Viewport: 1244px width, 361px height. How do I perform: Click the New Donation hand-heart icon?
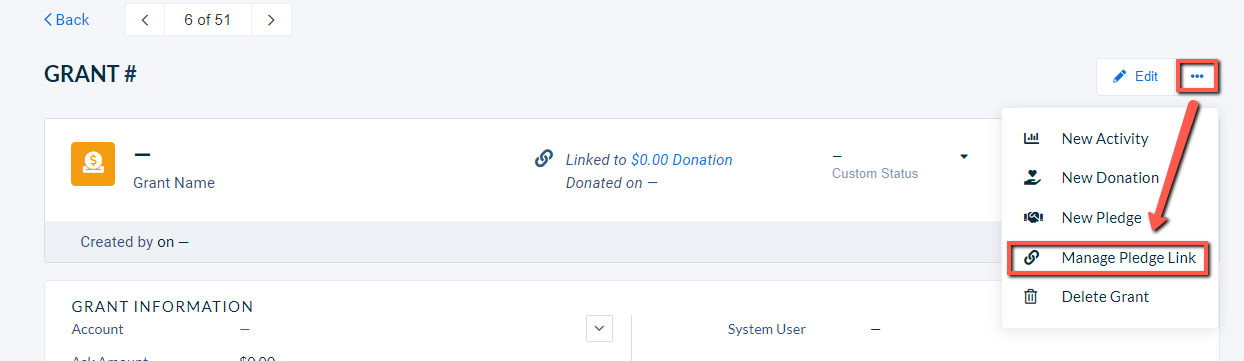[1032, 178]
